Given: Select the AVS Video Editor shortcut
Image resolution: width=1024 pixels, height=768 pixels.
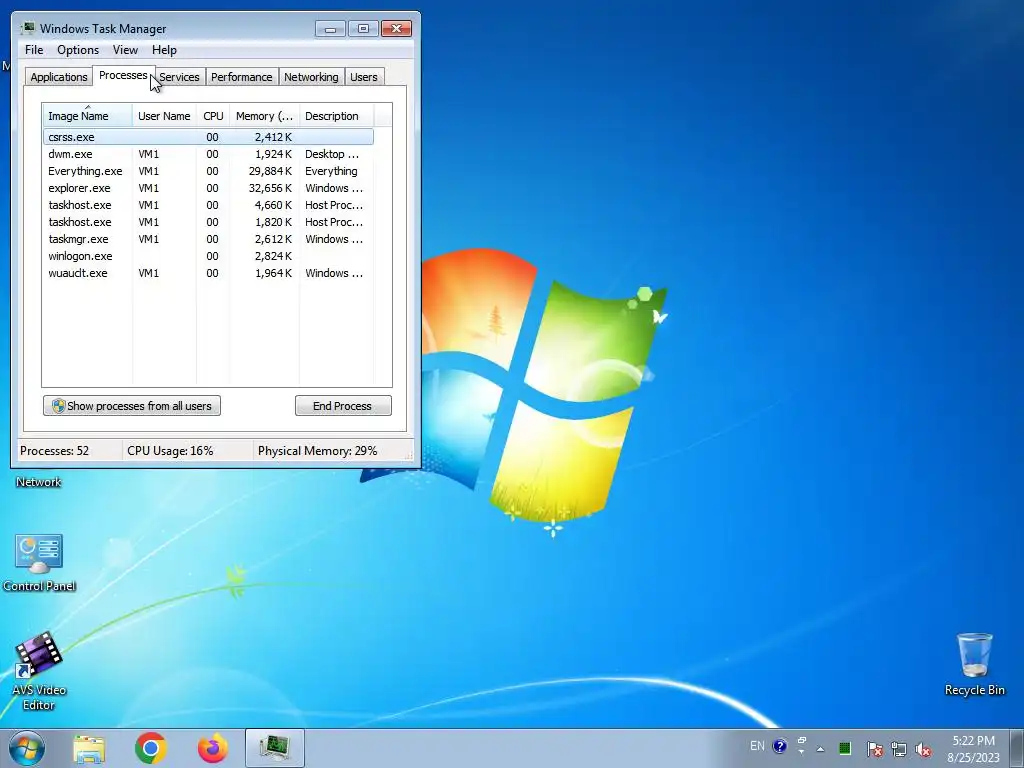Looking at the screenshot, I should click(39, 671).
